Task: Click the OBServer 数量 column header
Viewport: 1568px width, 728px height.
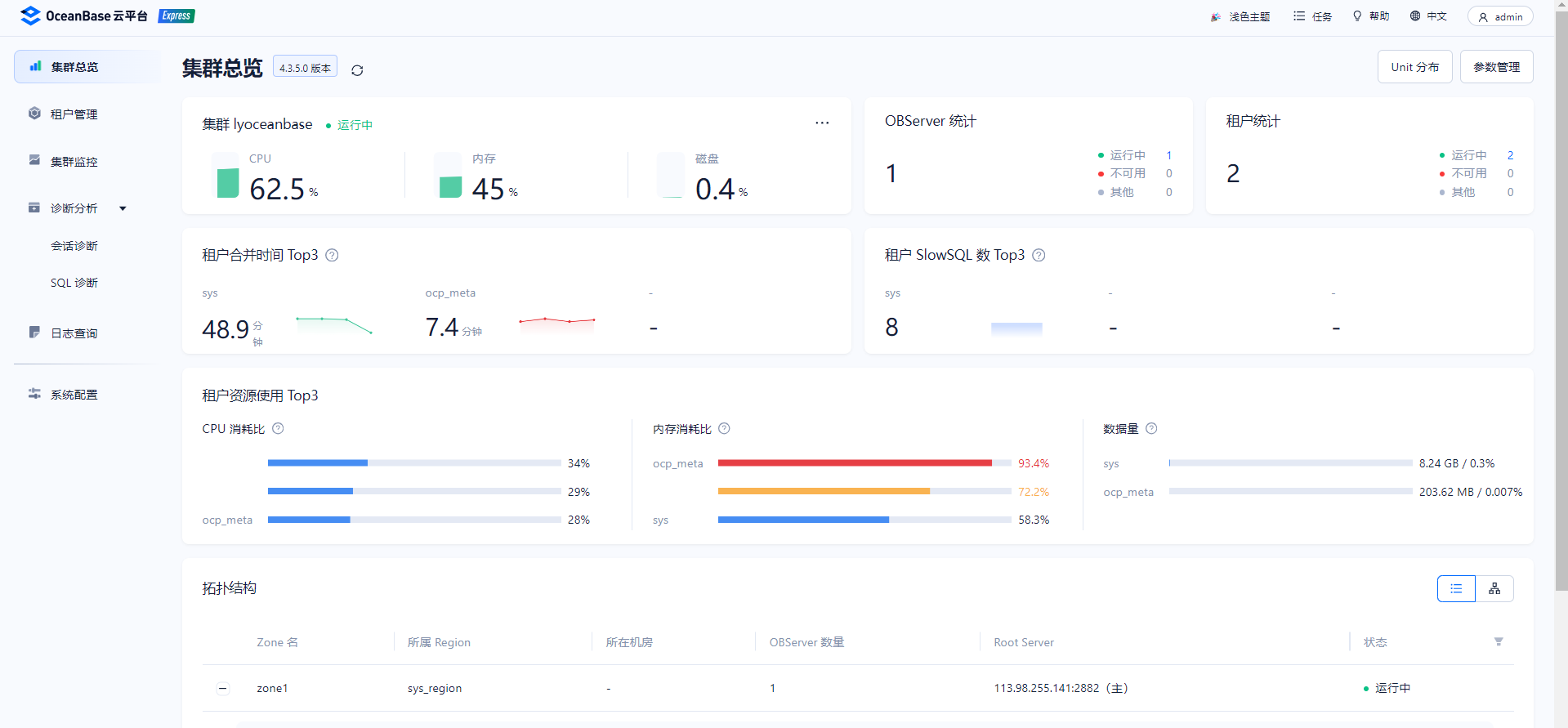Action: tap(806, 642)
